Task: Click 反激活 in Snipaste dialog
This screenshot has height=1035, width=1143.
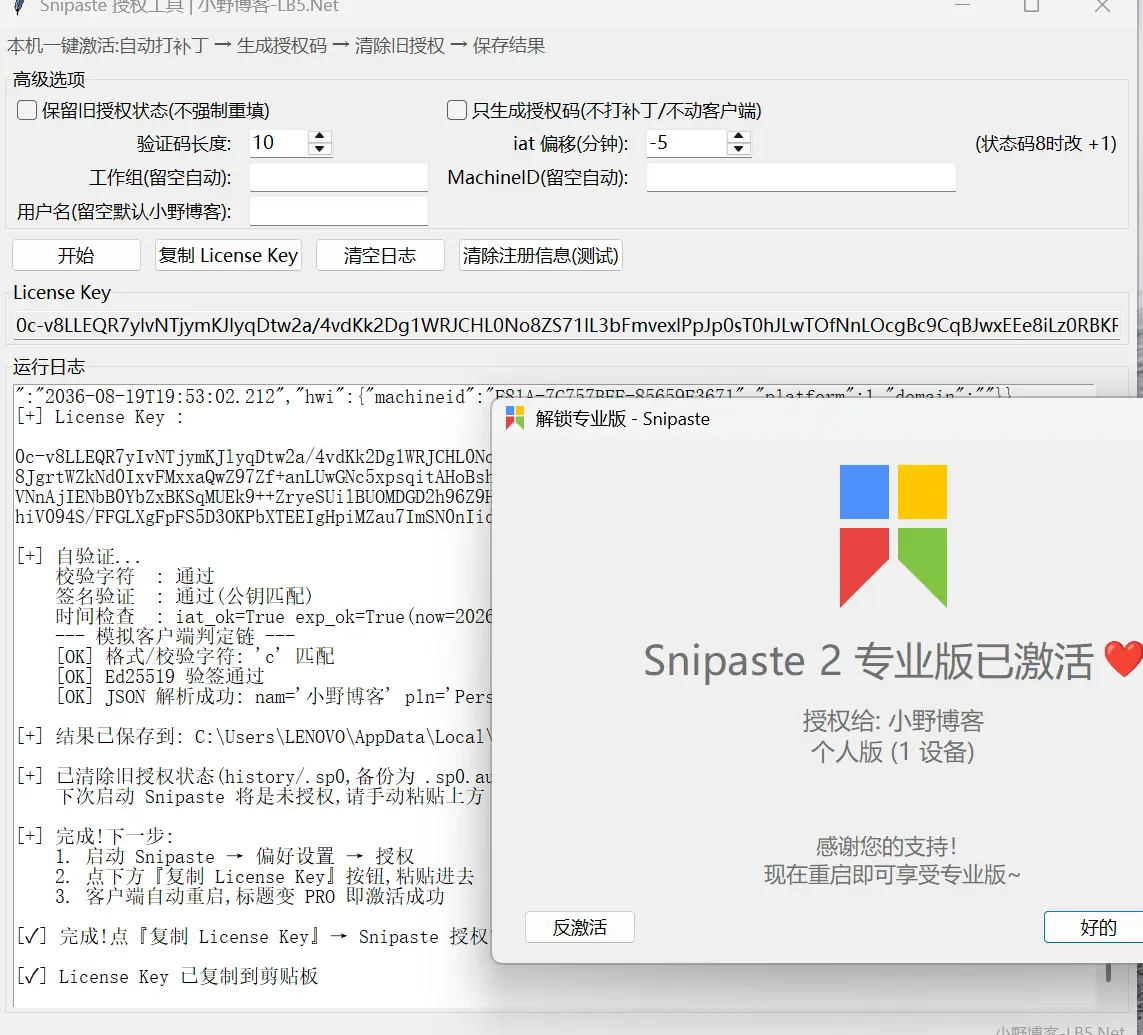Action: pos(580,927)
